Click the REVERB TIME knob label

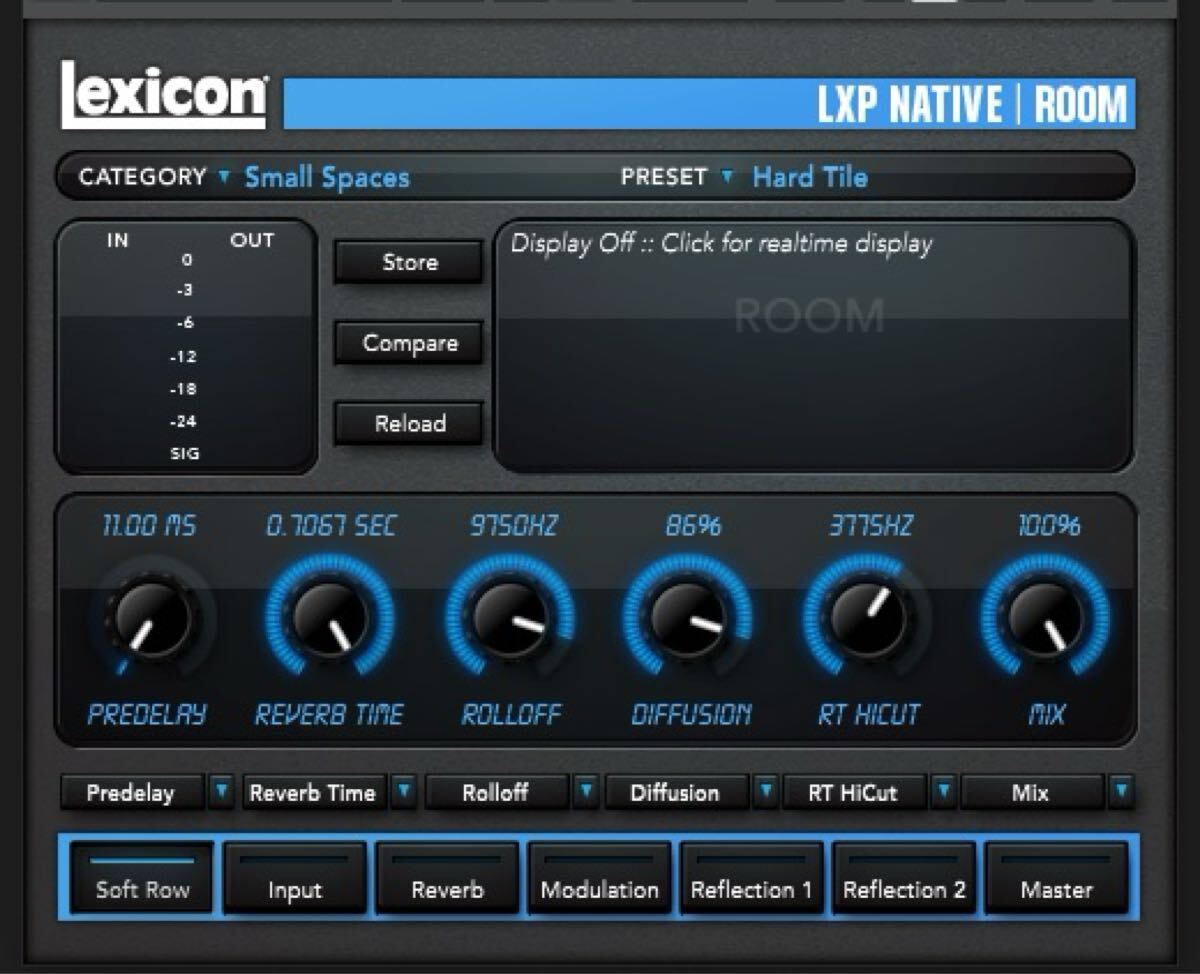329,714
